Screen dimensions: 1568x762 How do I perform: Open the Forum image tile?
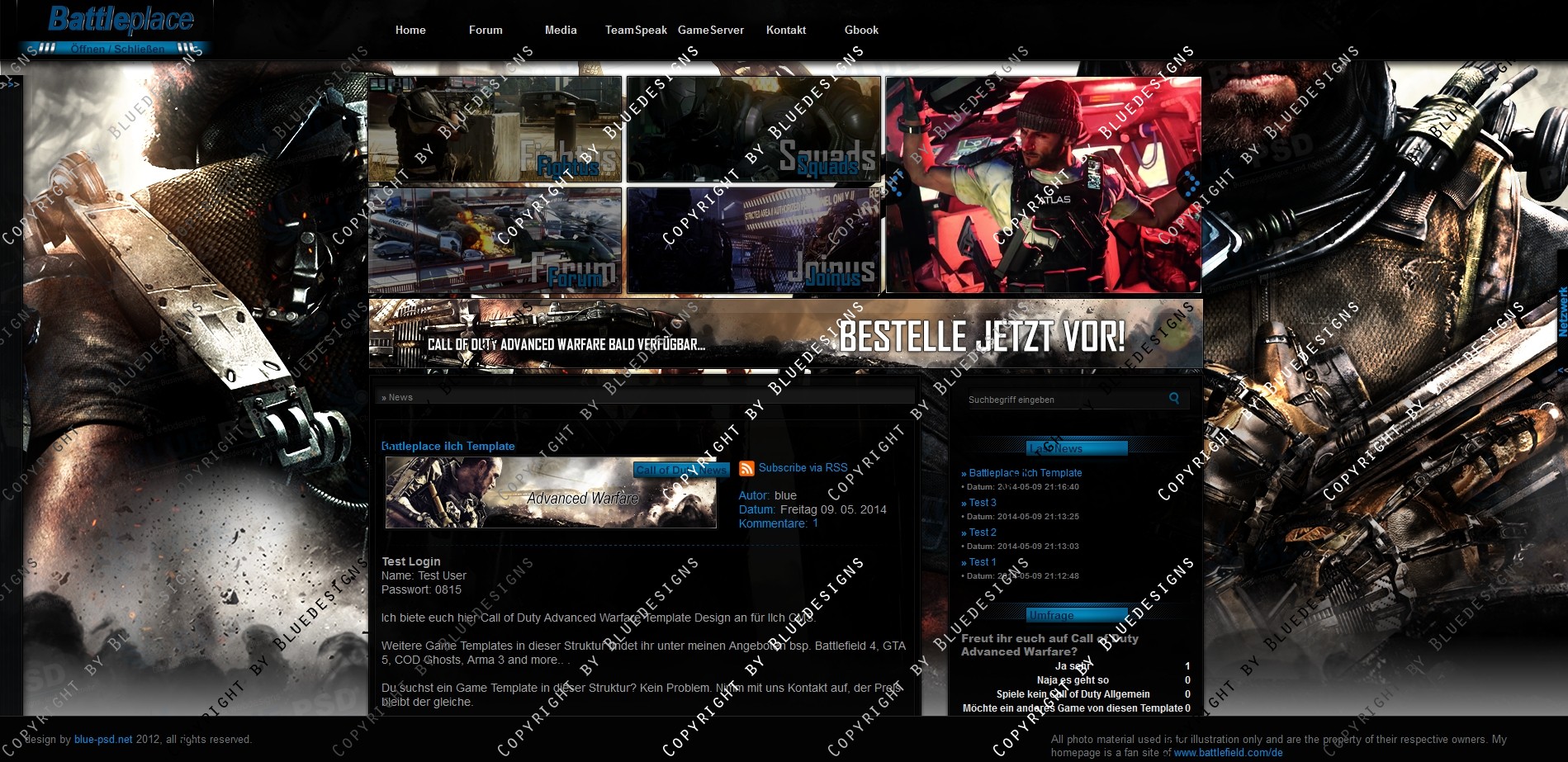click(x=495, y=240)
